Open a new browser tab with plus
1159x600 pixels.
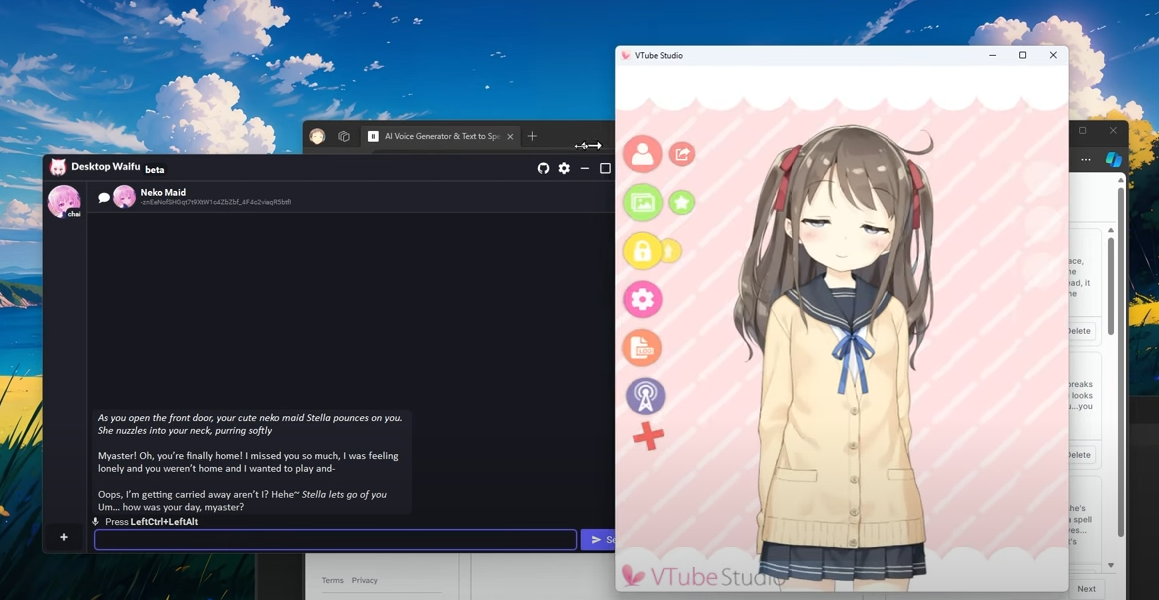[x=532, y=136]
